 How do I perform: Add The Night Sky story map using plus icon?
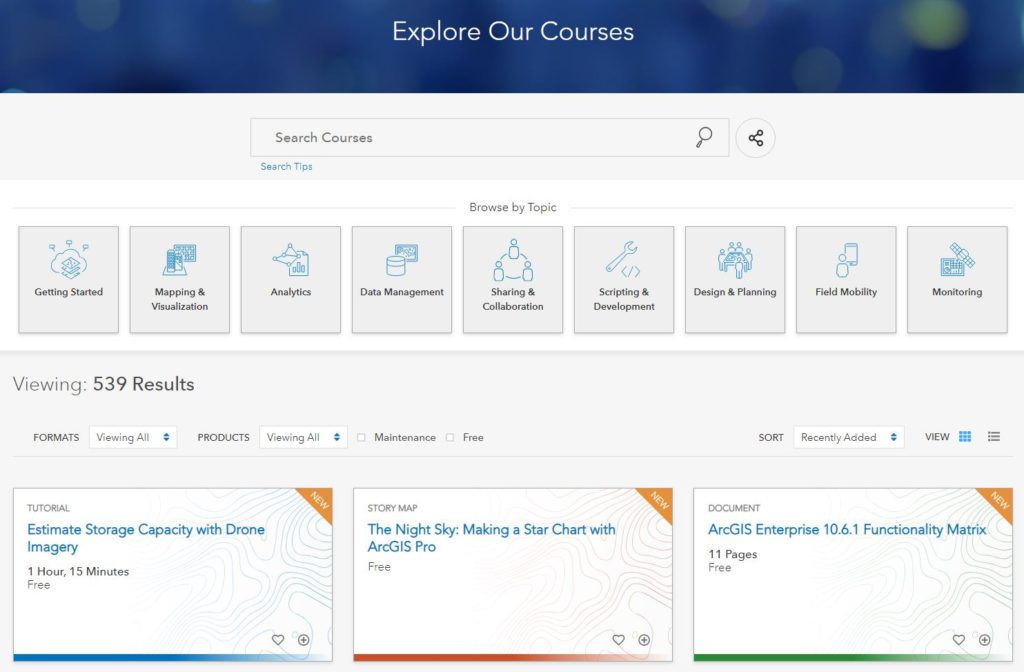click(x=644, y=640)
